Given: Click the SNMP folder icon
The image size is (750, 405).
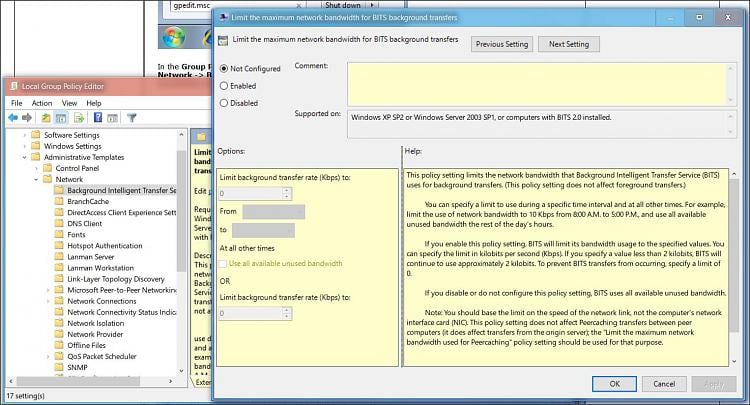Looking at the screenshot, I should point(59,367).
